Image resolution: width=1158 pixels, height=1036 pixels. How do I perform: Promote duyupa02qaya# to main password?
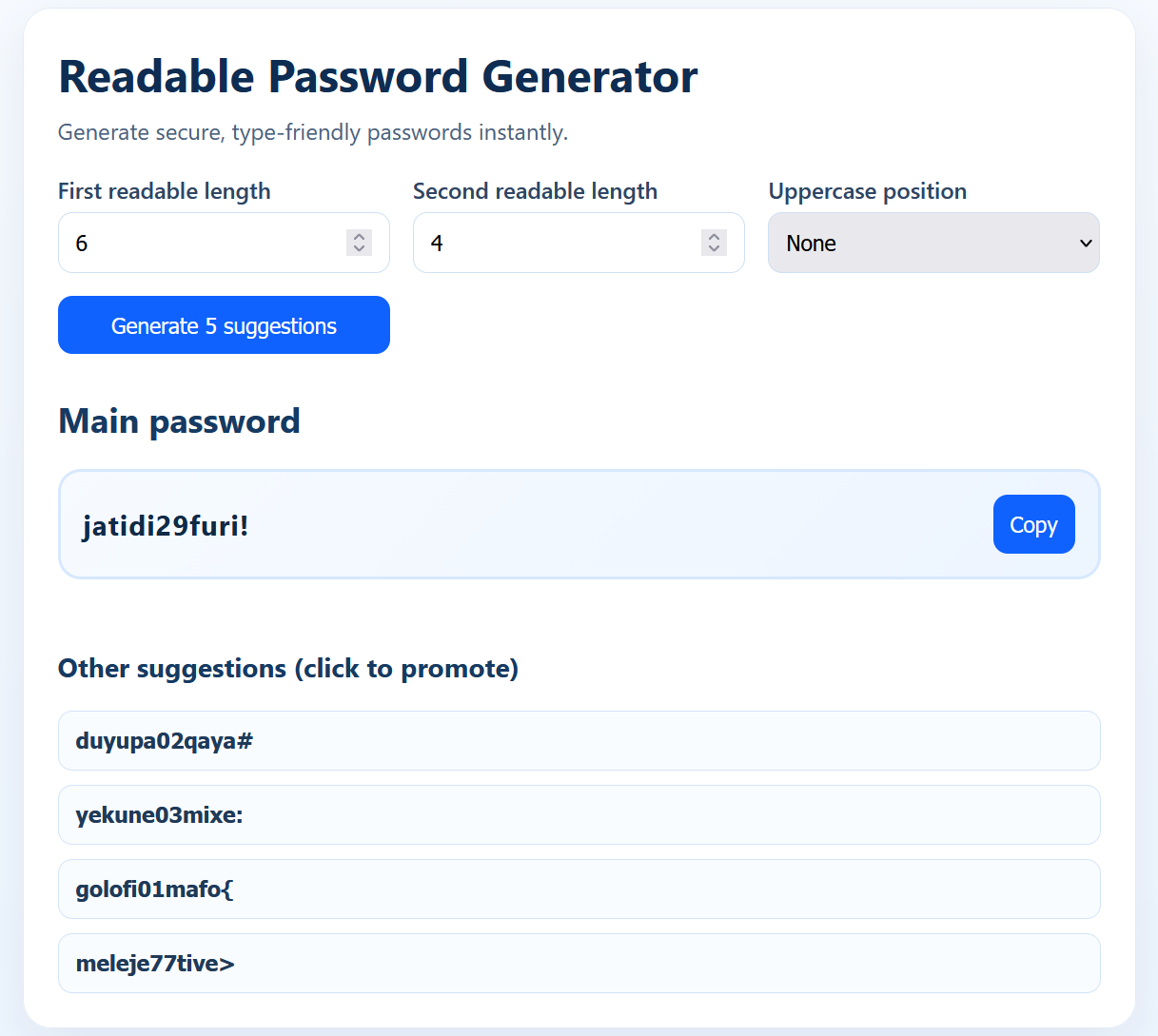579,740
